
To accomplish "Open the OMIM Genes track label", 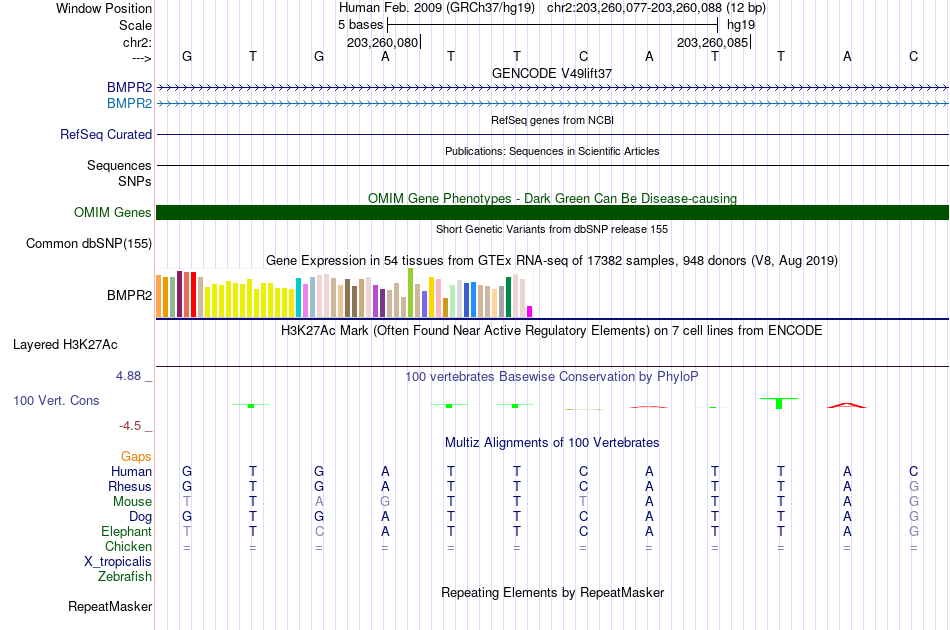I will [x=113, y=213].
